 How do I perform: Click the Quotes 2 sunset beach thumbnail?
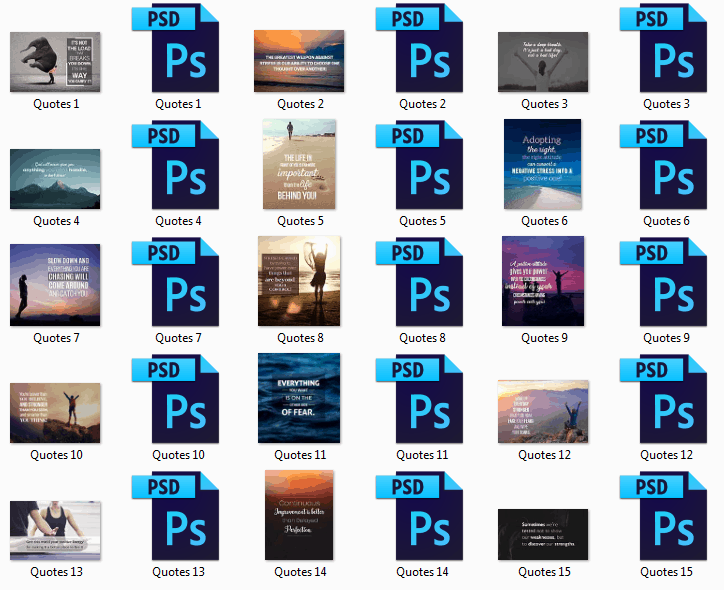[x=299, y=61]
